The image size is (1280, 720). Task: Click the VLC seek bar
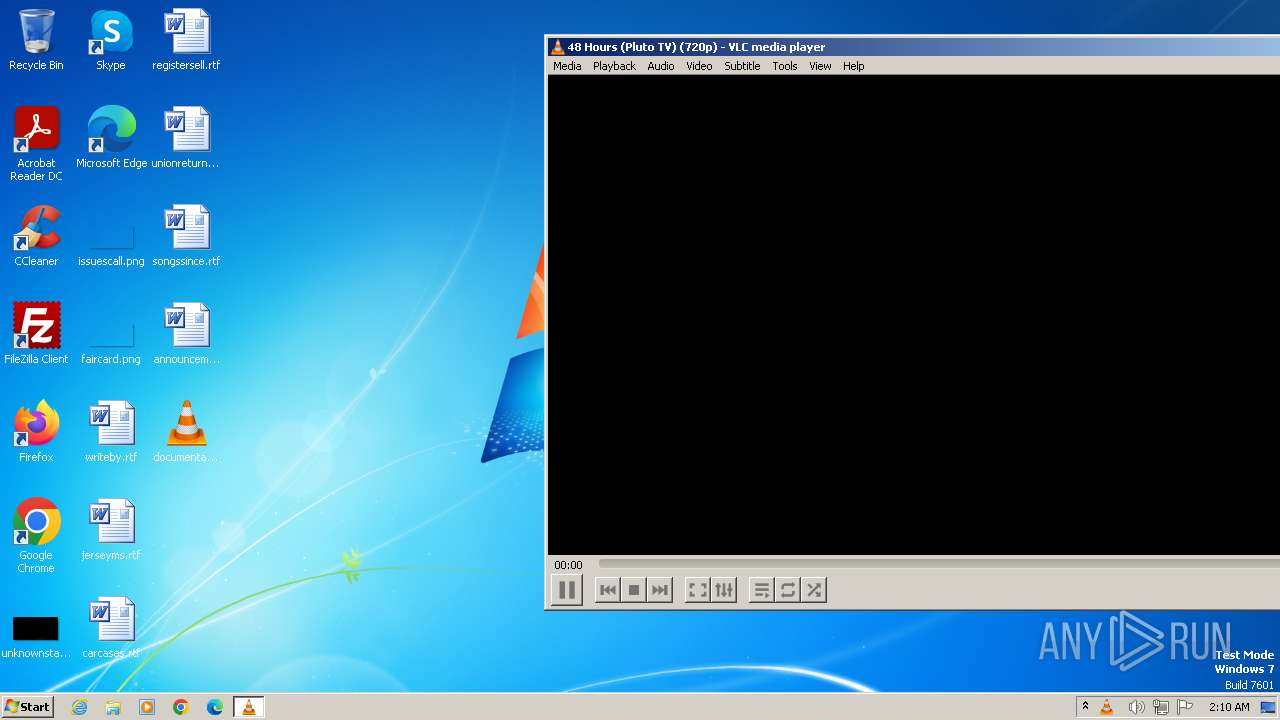tap(938, 564)
